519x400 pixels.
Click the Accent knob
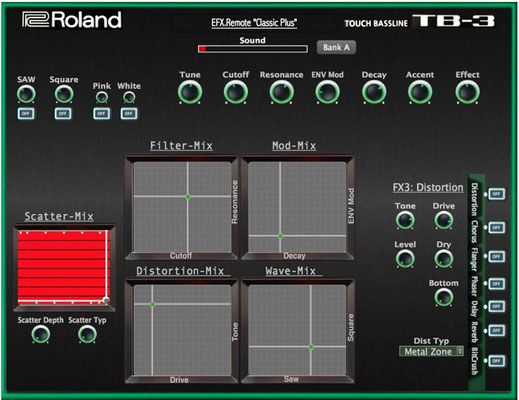click(420, 92)
